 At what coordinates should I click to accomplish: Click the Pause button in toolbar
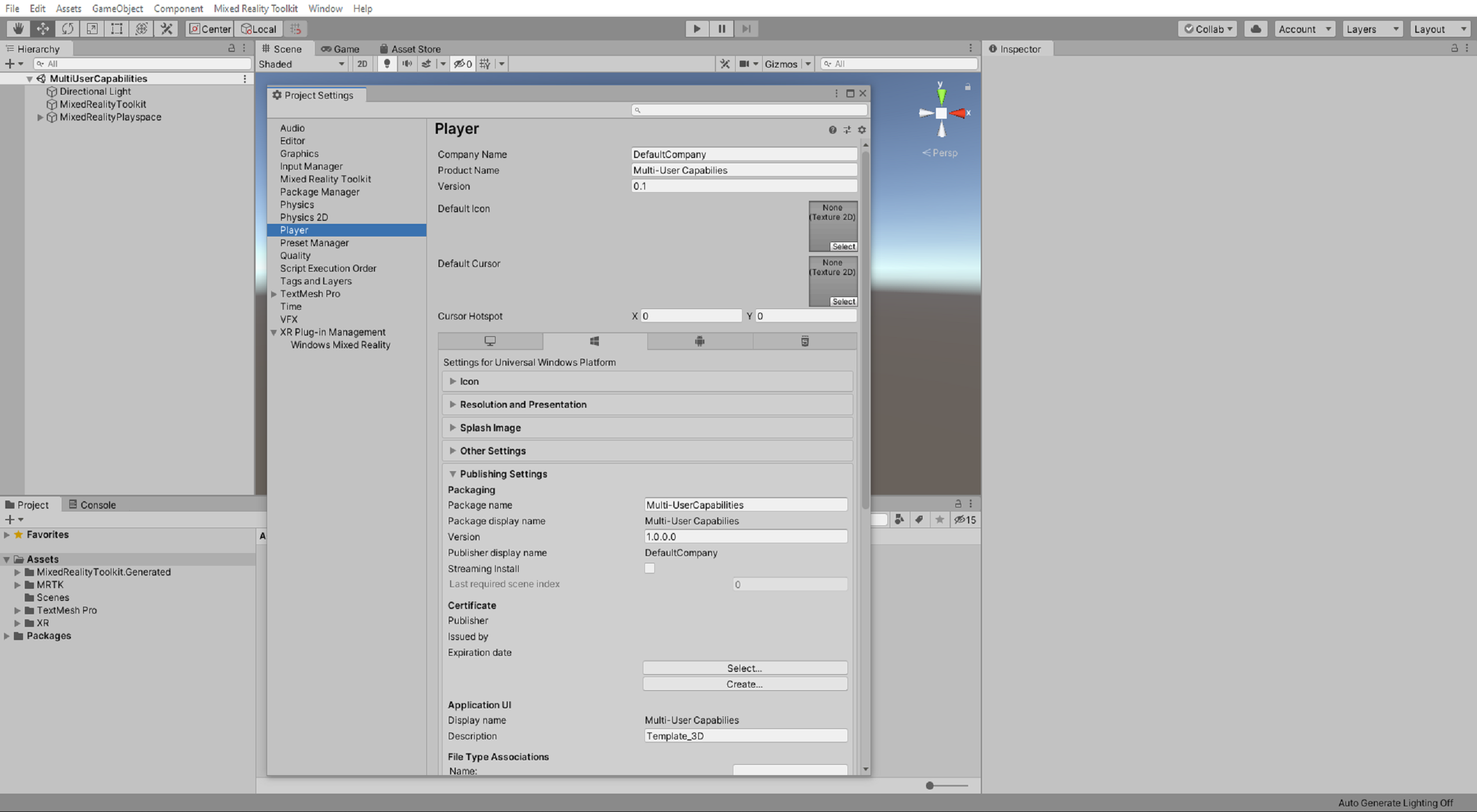click(721, 28)
